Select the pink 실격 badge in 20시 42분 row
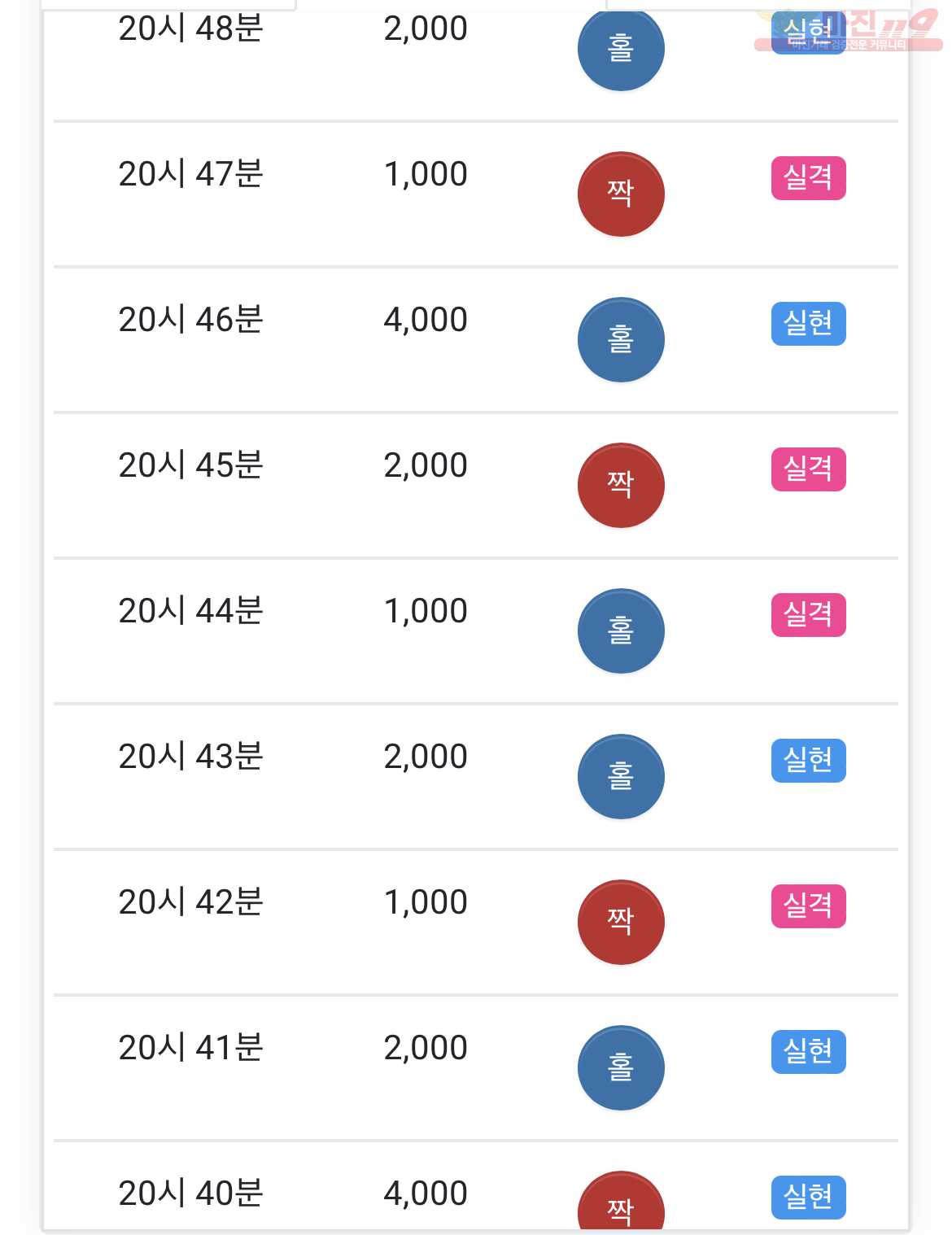This screenshot has width=952, height=1235. tap(809, 906)
